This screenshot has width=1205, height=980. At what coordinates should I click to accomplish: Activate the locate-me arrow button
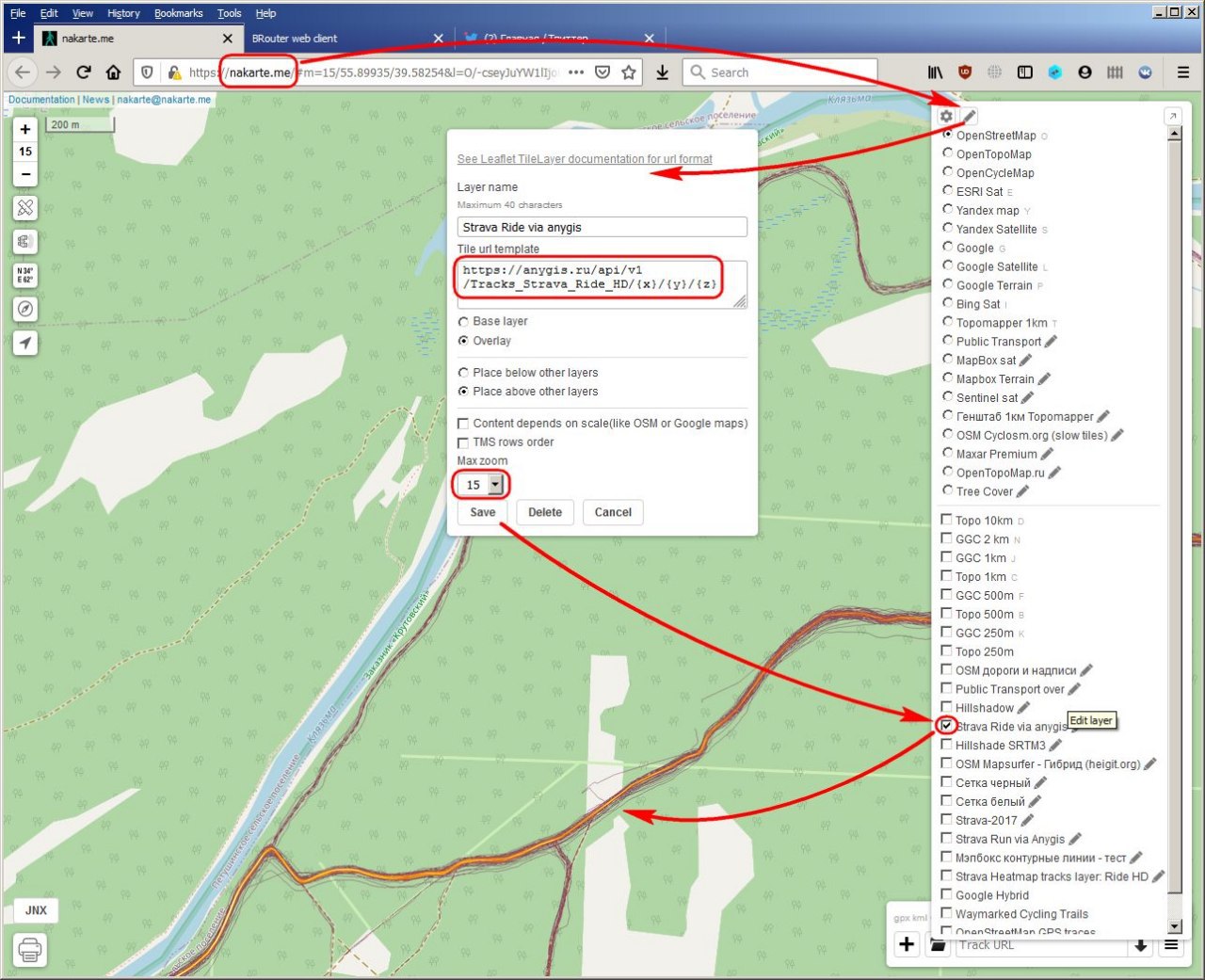pos(25,343)
